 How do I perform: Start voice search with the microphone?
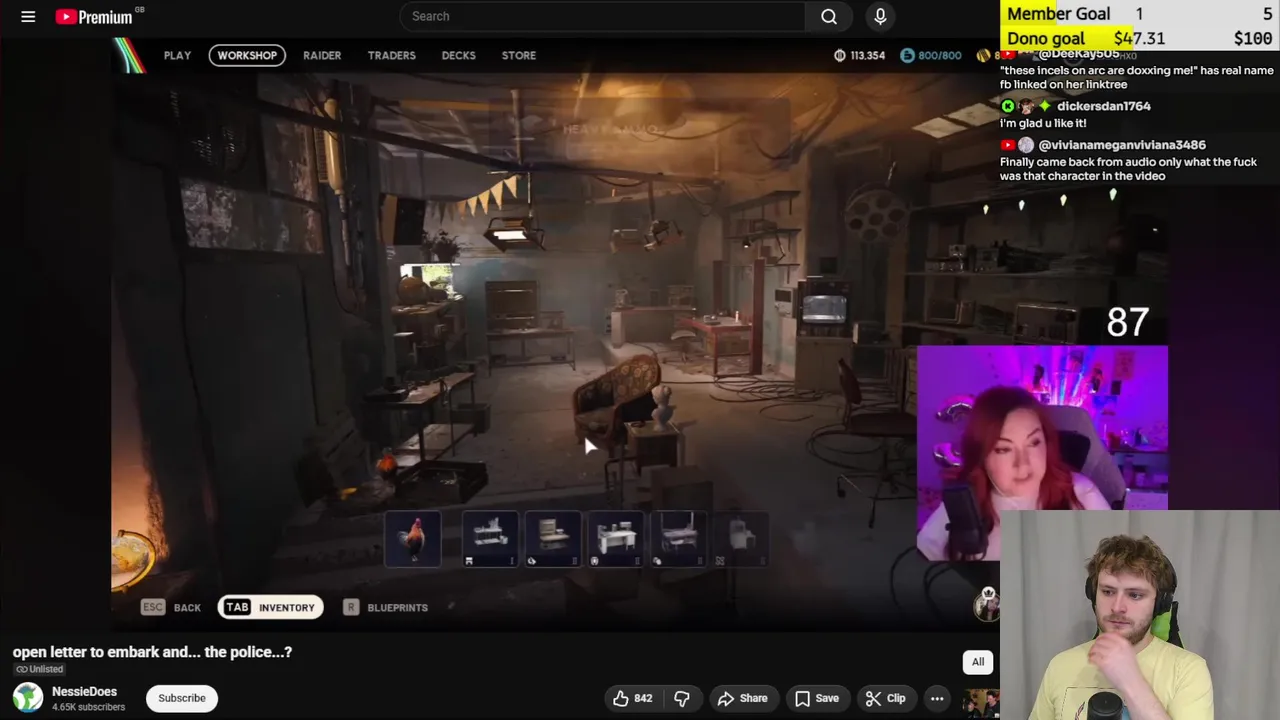pyautogui.click(x=880, y=16)
